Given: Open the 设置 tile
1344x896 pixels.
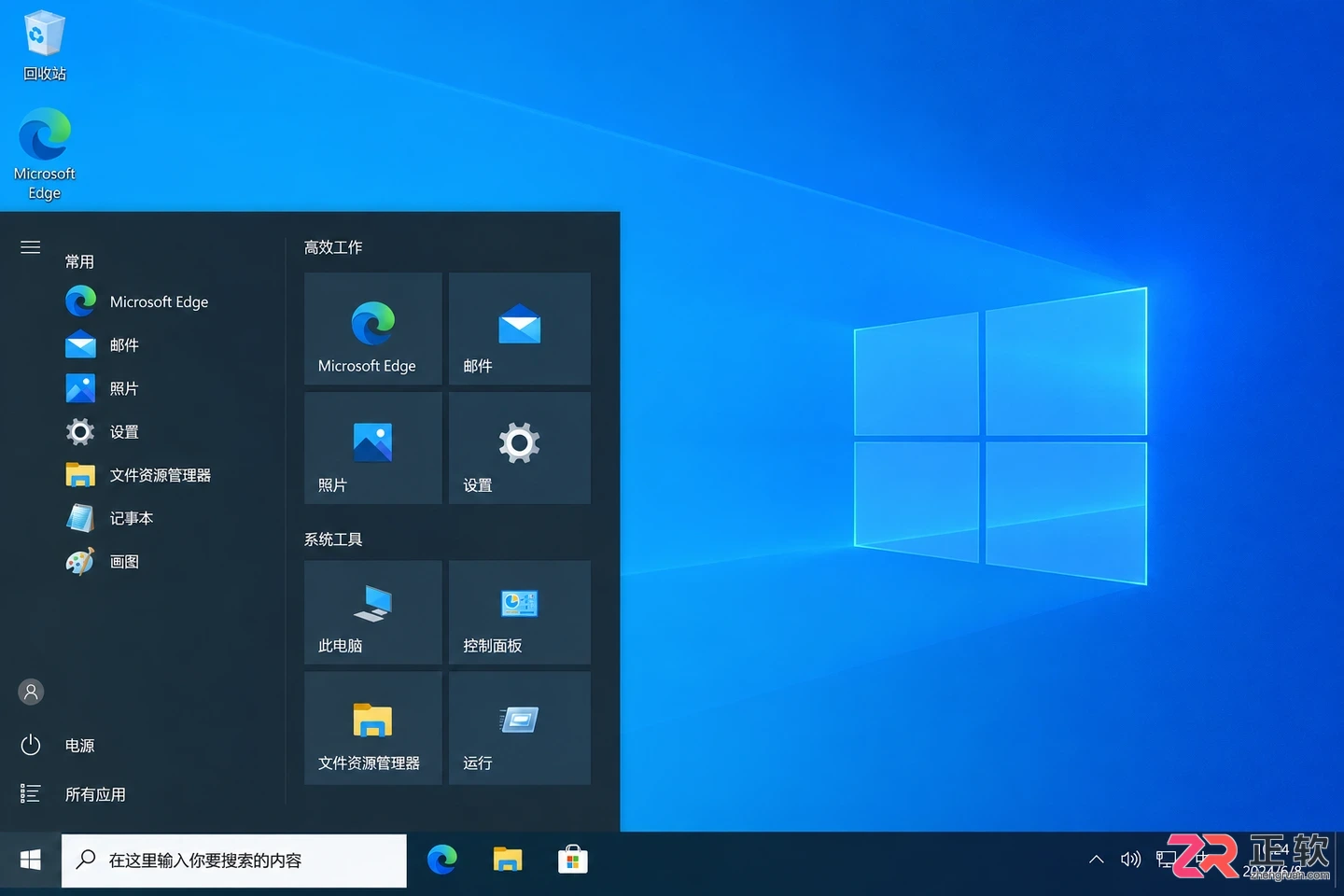Looking at the screenshot, I should click(x=520, y=448).
